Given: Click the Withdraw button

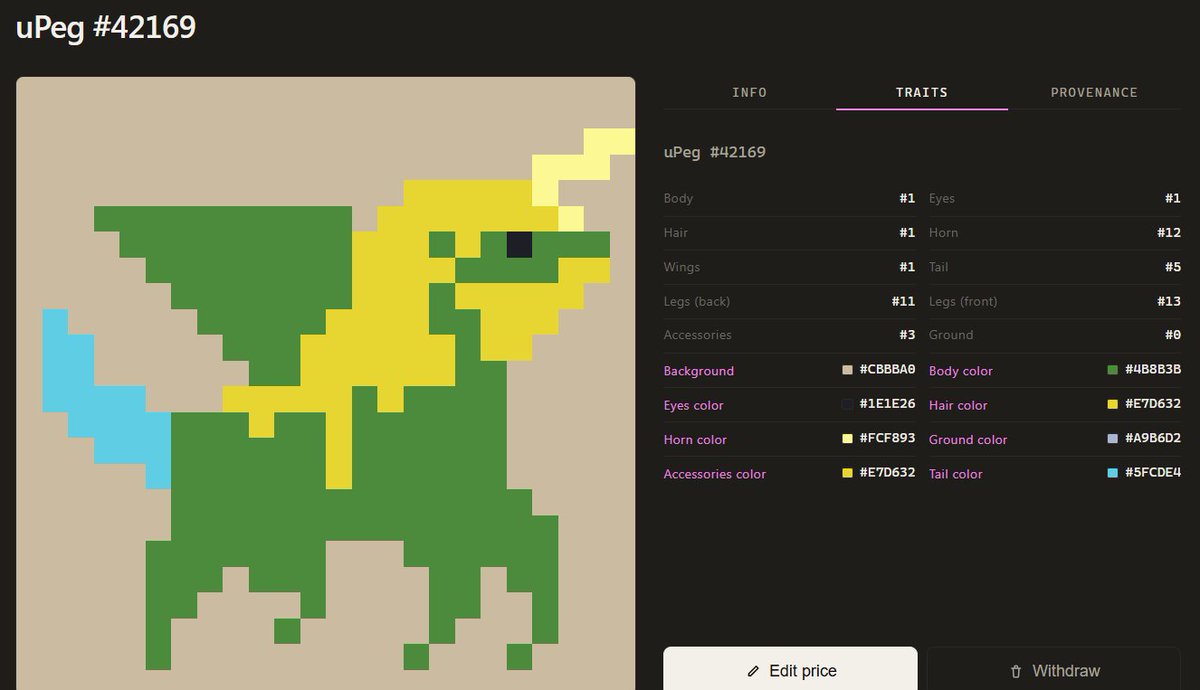Looking at the screenshot, I should coord(1054,669).
